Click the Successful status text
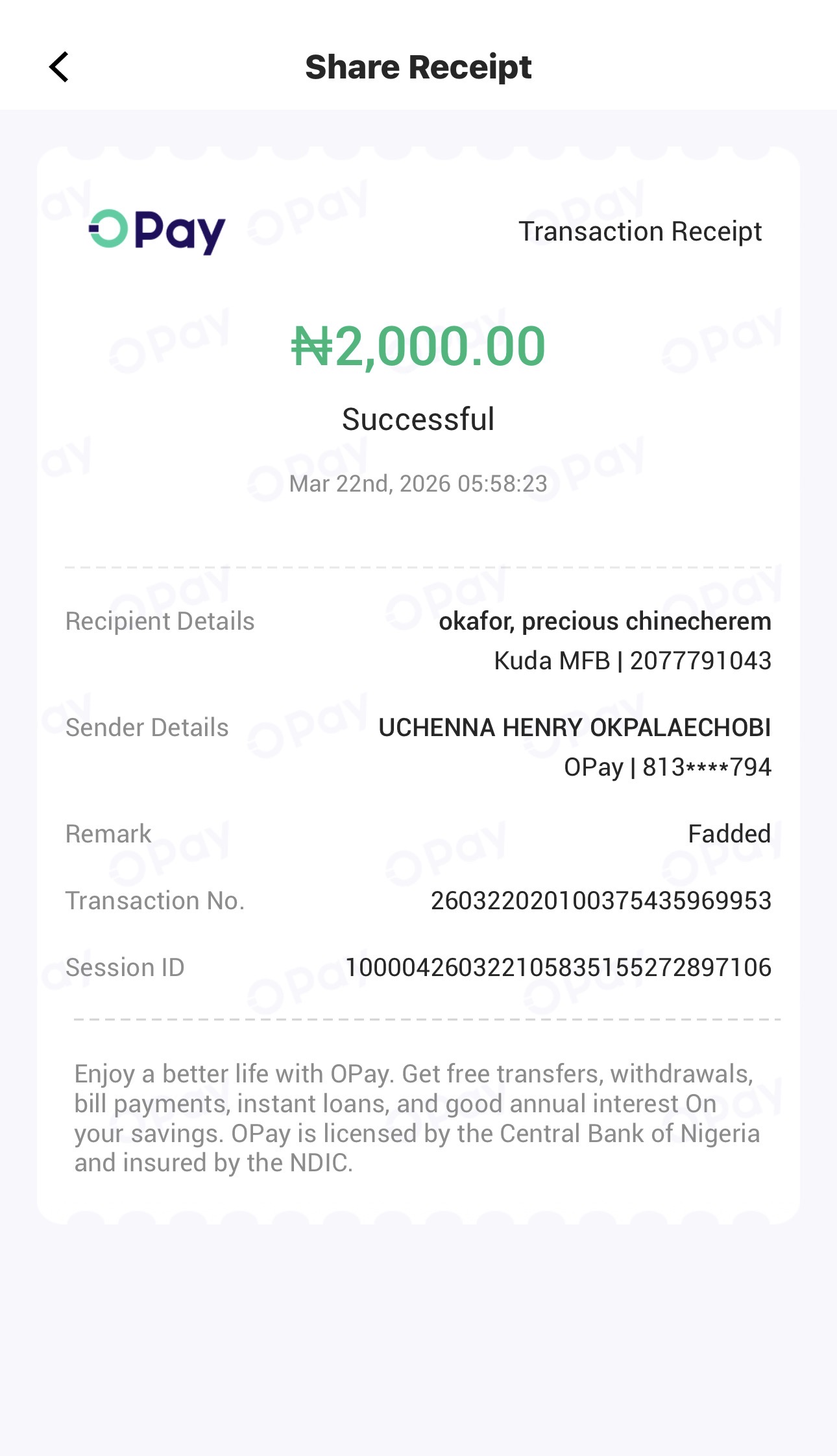Viewport: 837px width, 1456px height. tap(418, 419)
